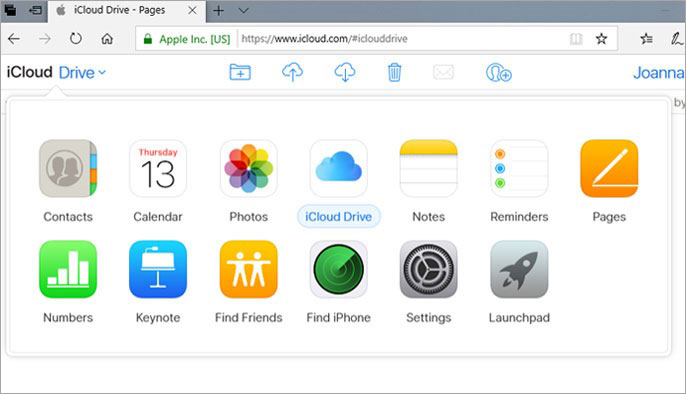Close the iCloud Drive - Pages tab
Screen dimensions: 686x394
(x=192, y=10)
